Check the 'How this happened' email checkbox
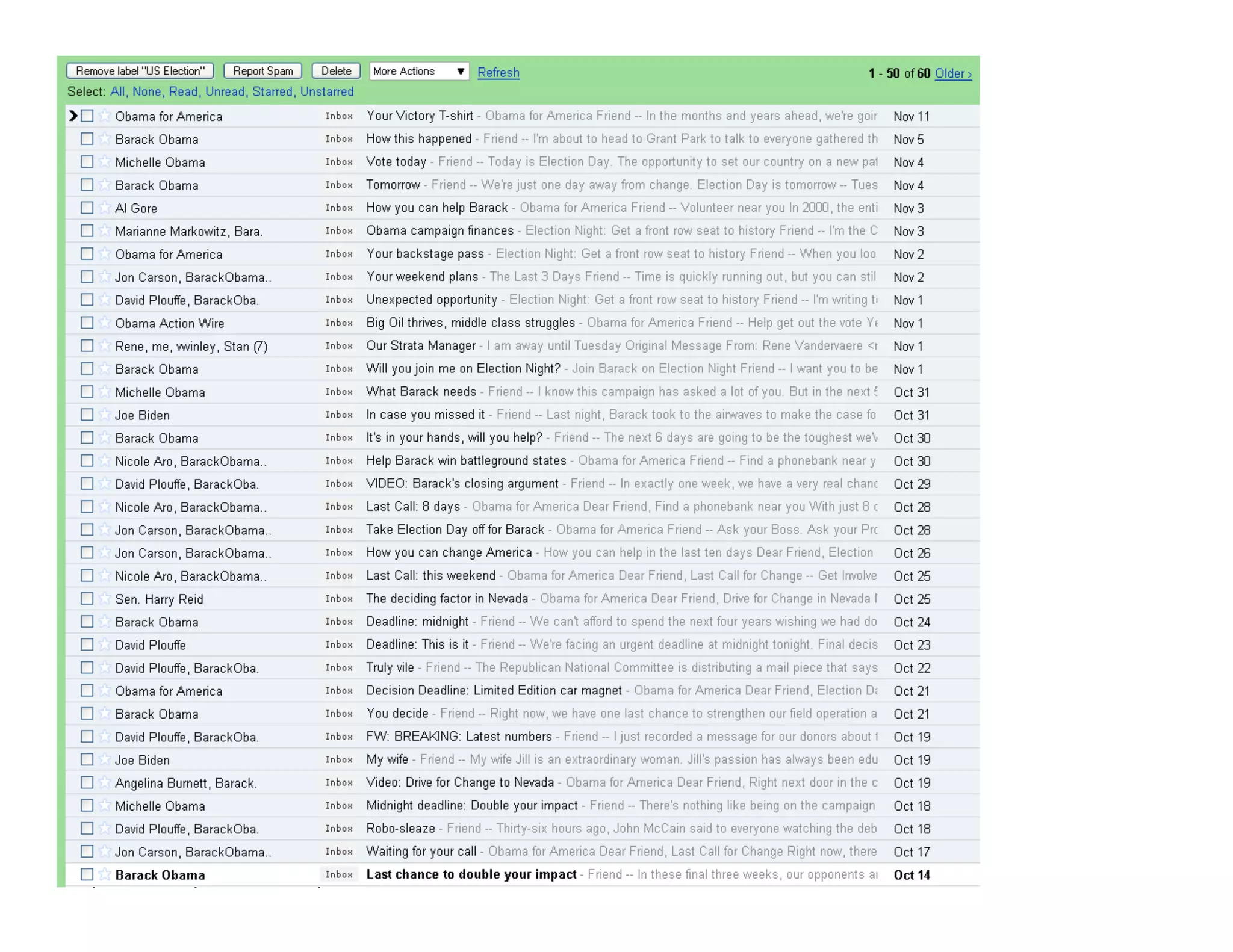1233x952 pixels. 87,139
